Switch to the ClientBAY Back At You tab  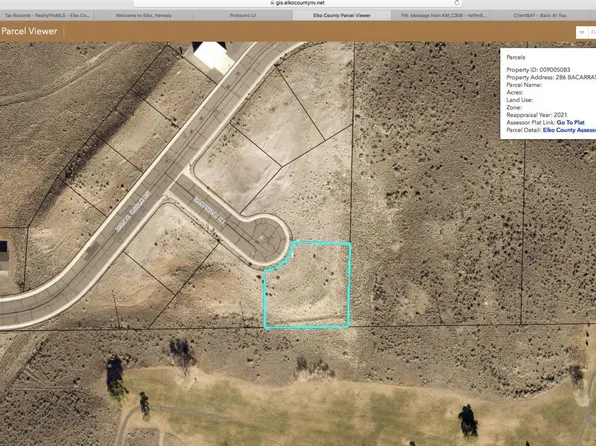click(x=540, y=16)
